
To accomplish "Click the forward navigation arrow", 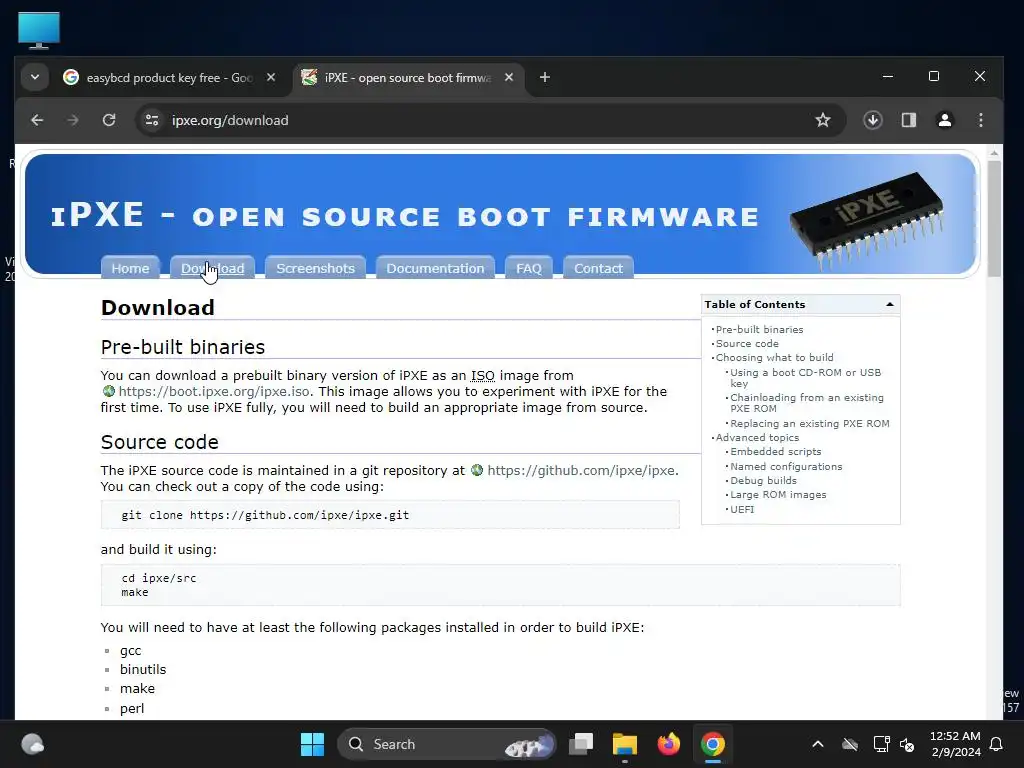I will [x=72, y=120].
